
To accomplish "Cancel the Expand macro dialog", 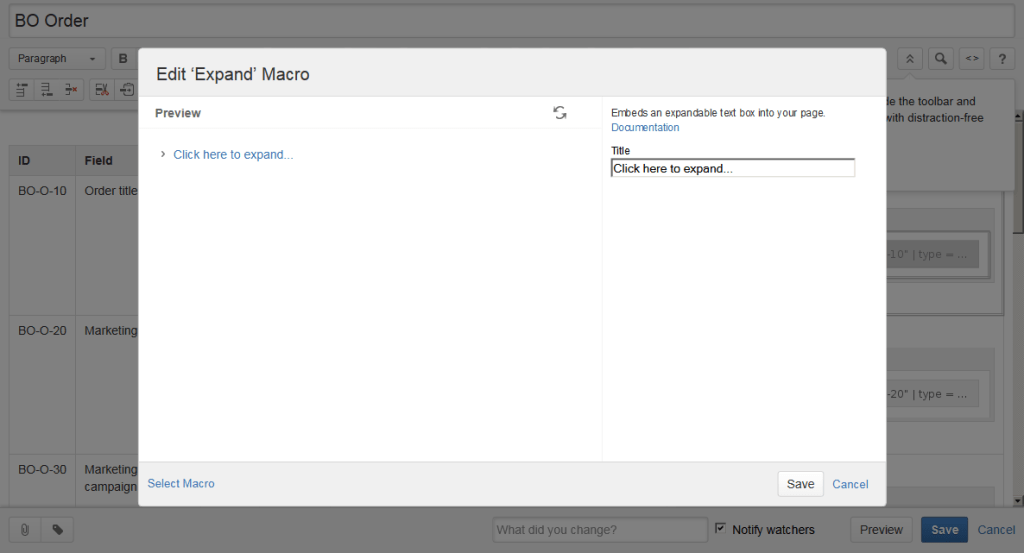I will (850, 484).
